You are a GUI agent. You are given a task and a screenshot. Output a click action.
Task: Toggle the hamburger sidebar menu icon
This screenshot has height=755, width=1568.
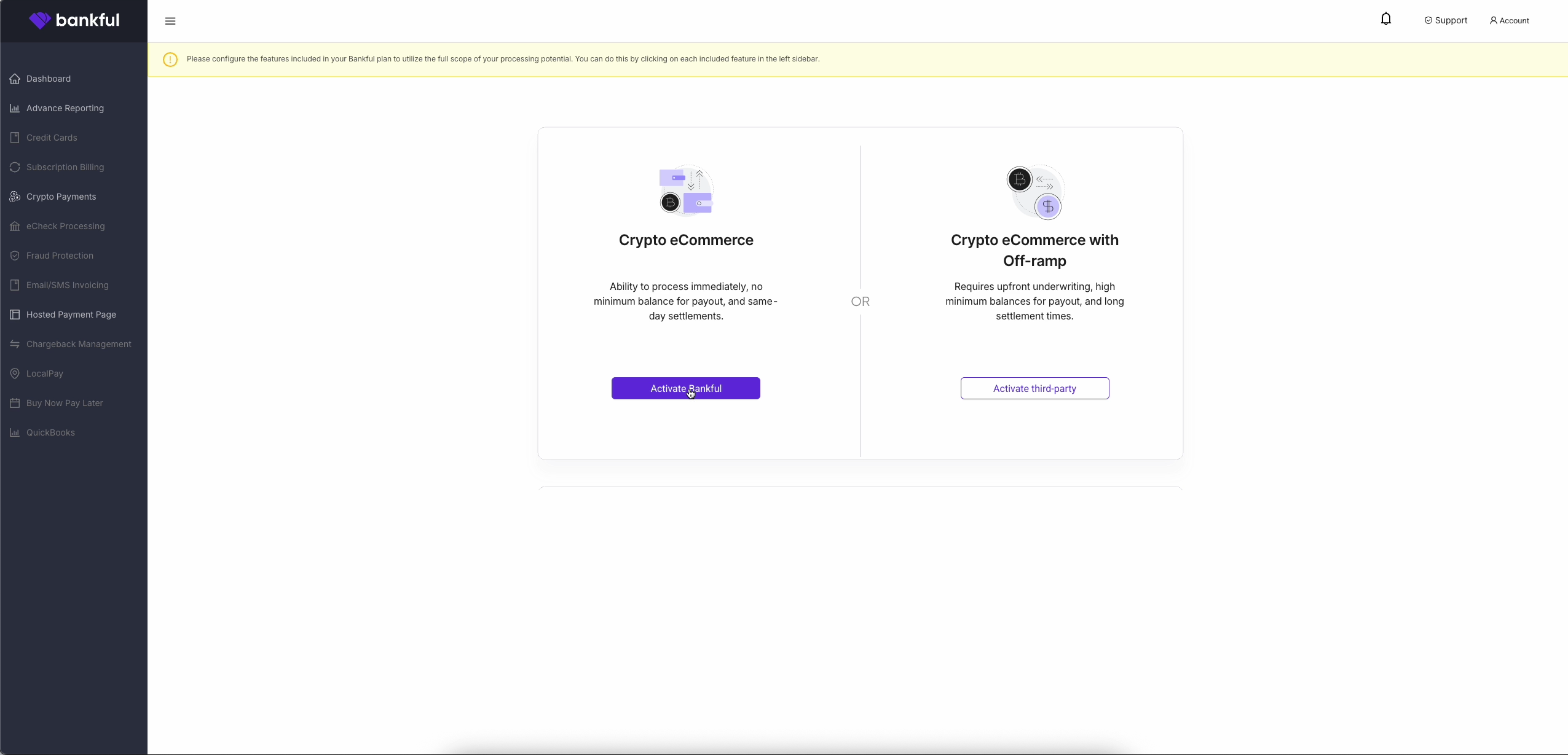170,21
